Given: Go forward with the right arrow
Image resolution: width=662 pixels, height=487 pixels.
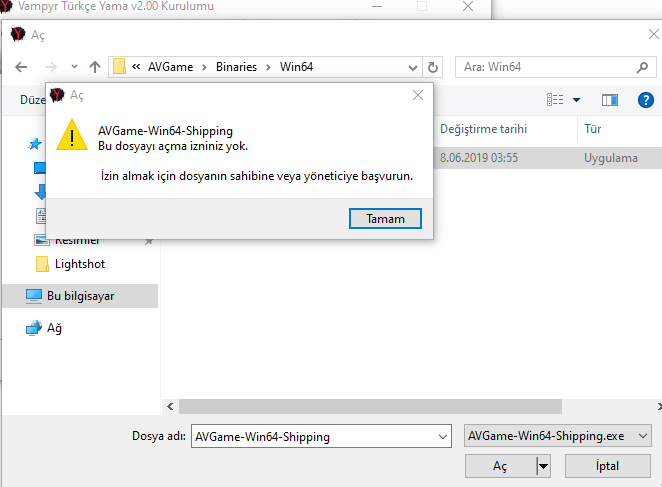Looking at the screenshot, I should tap(51, 67).
